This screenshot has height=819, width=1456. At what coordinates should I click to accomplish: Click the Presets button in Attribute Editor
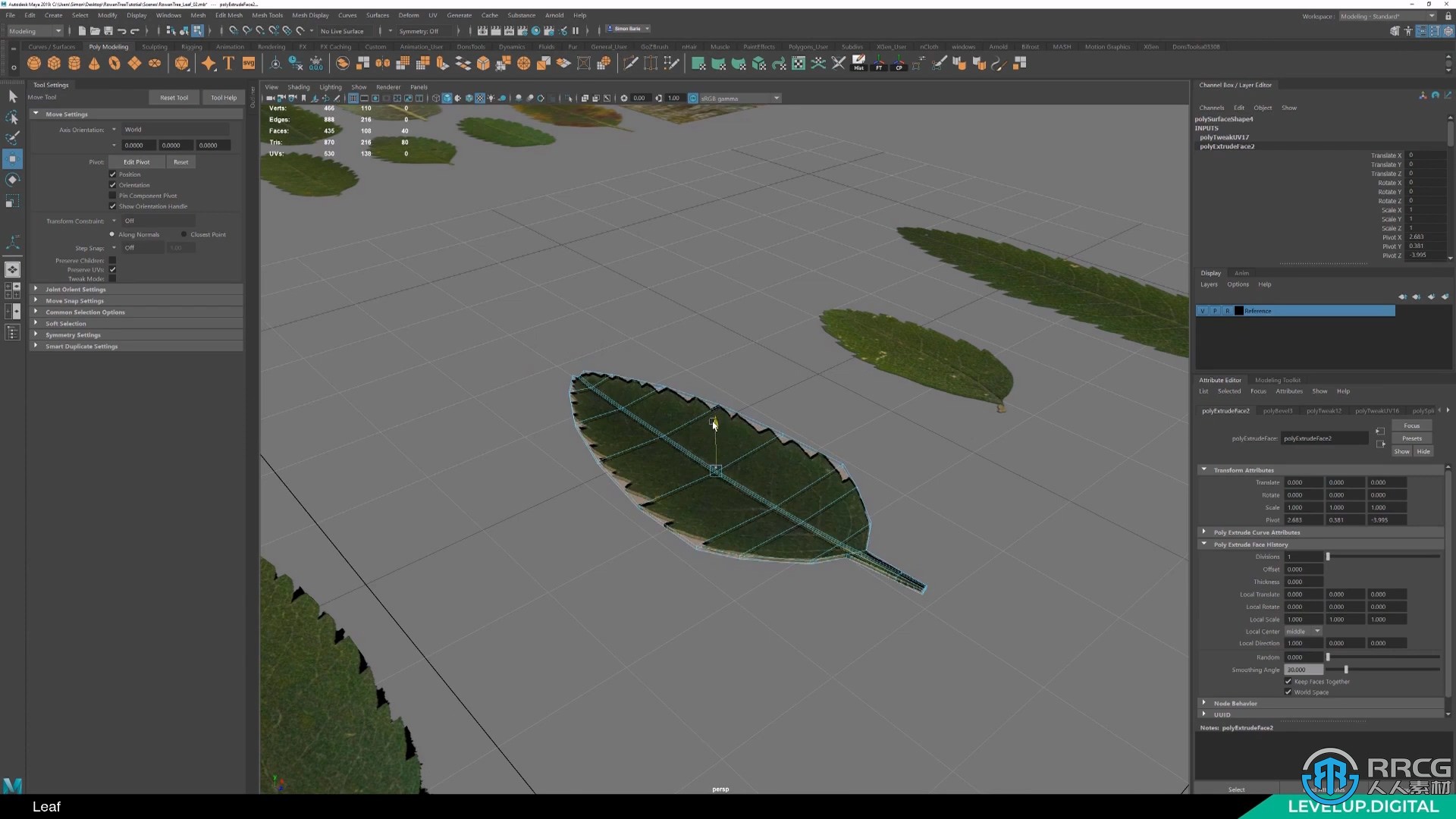point(1412,438)
